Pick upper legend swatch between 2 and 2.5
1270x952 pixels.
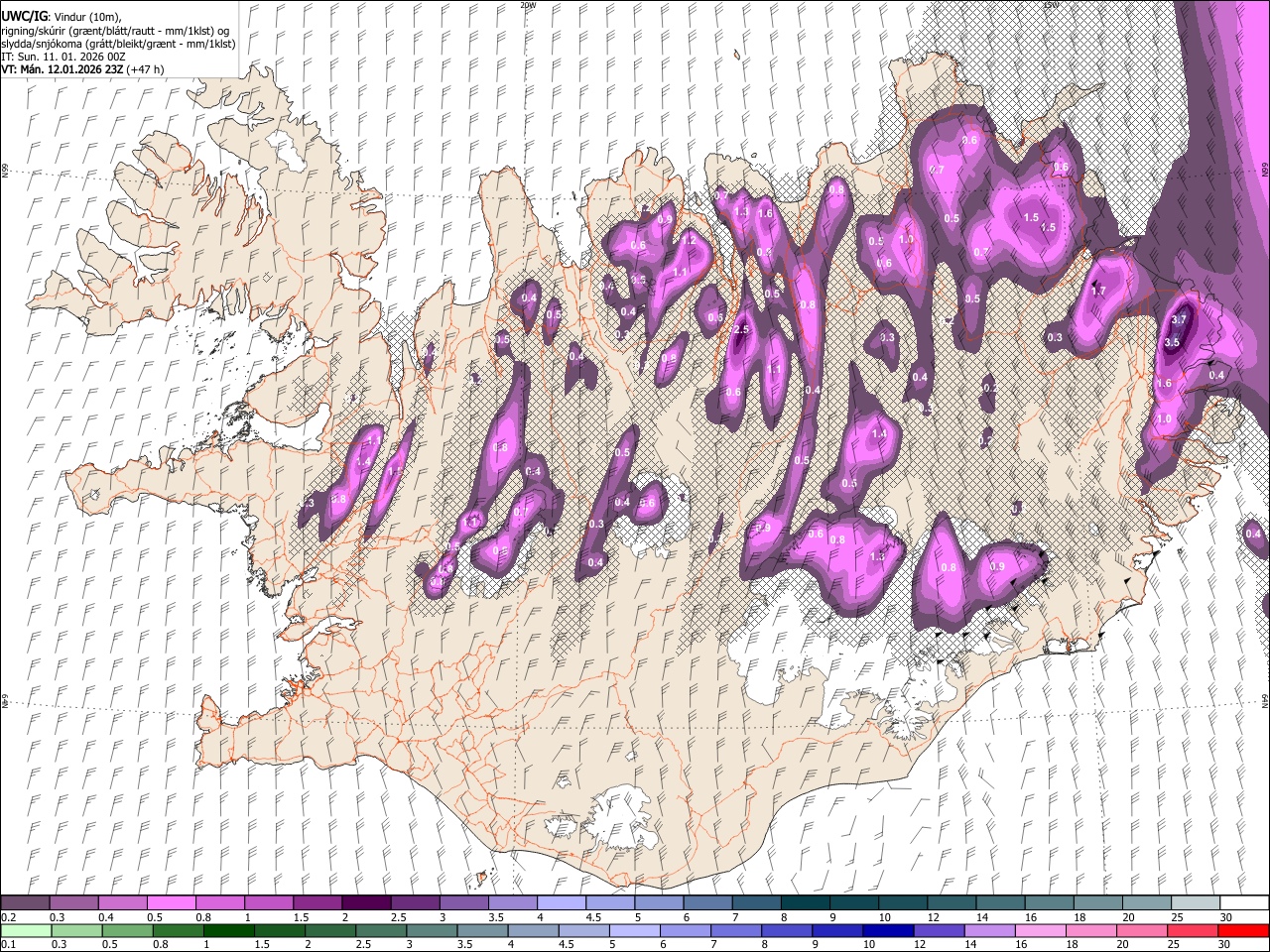click(x=365, y=903)
